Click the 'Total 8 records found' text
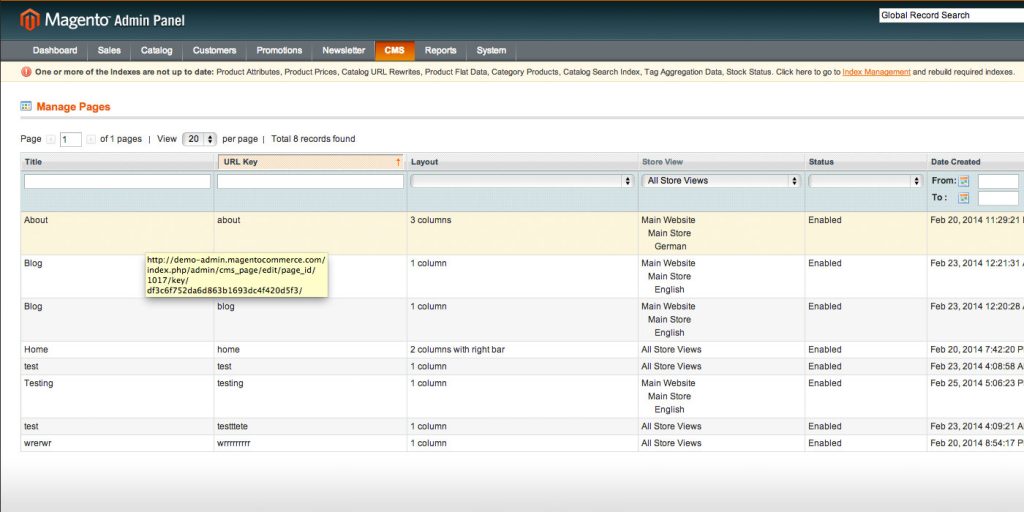The height and width of the screenshot is (512, 1024). tap(313, 139)
